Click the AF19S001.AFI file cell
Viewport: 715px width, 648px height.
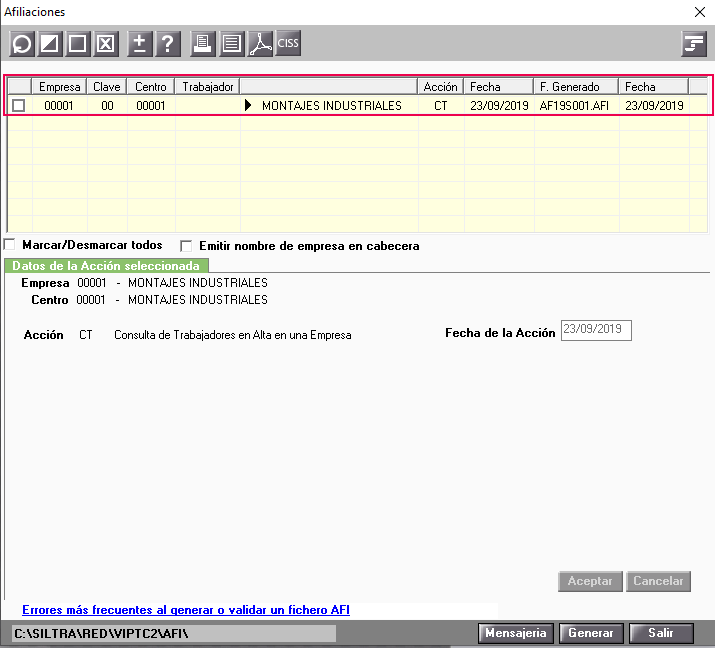click(574, 106)
